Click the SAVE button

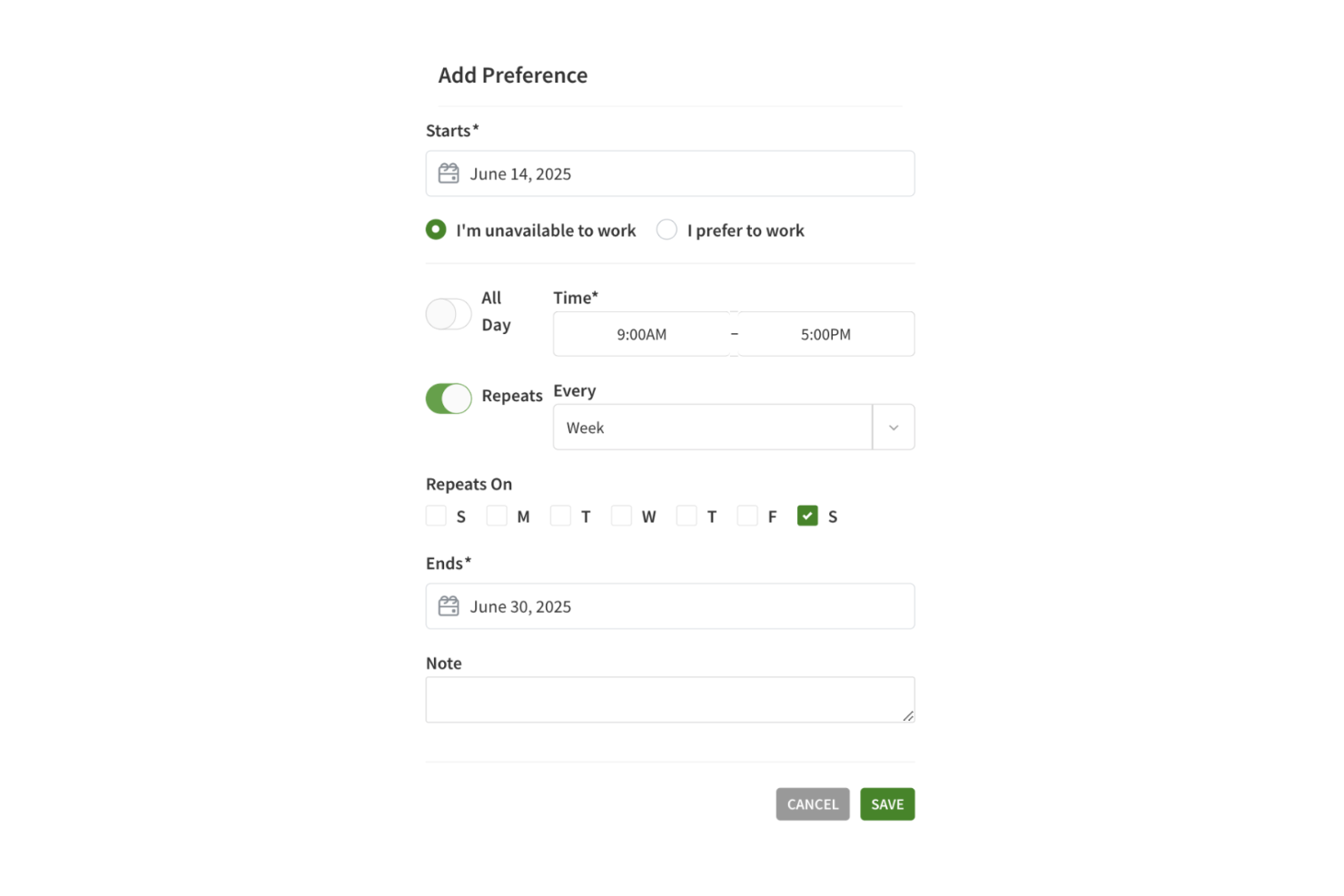[887, 803]
